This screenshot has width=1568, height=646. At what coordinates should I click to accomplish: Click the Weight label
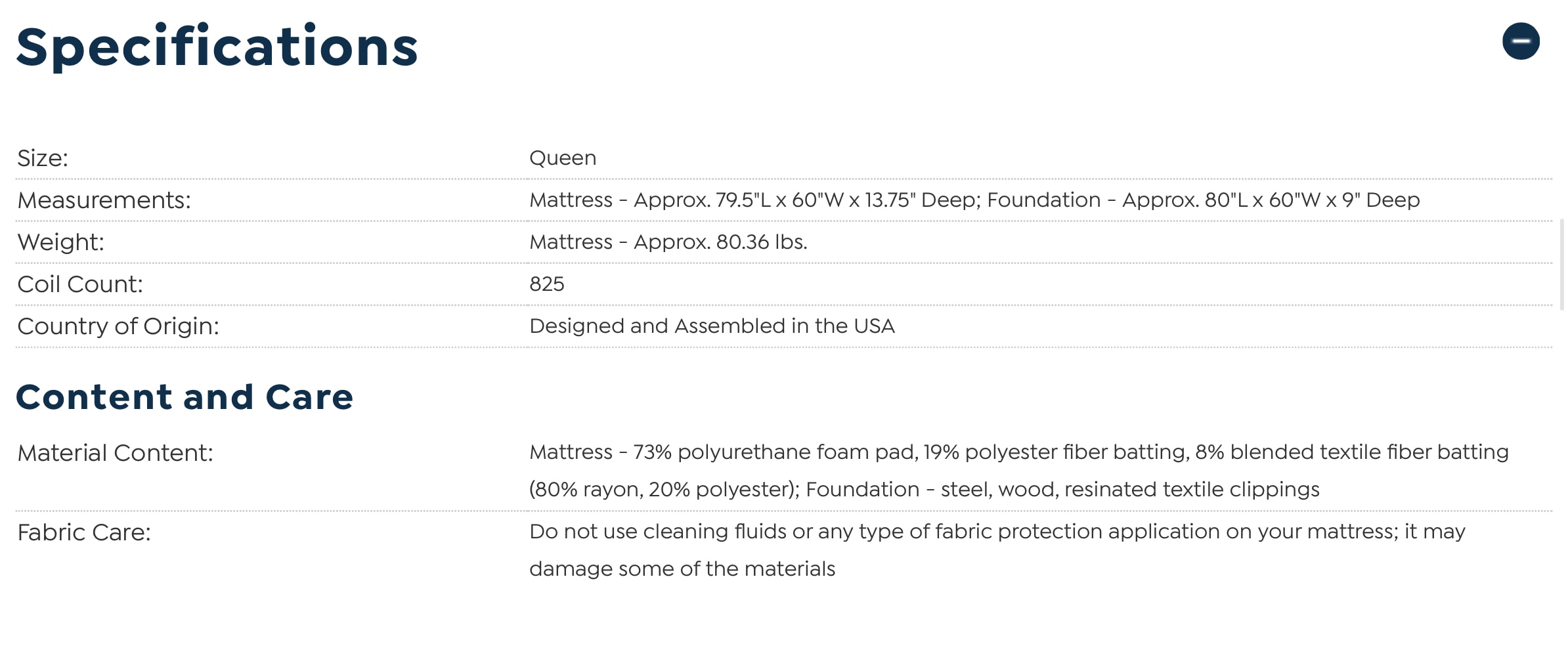pyautogui.click(x=60, y=242)
